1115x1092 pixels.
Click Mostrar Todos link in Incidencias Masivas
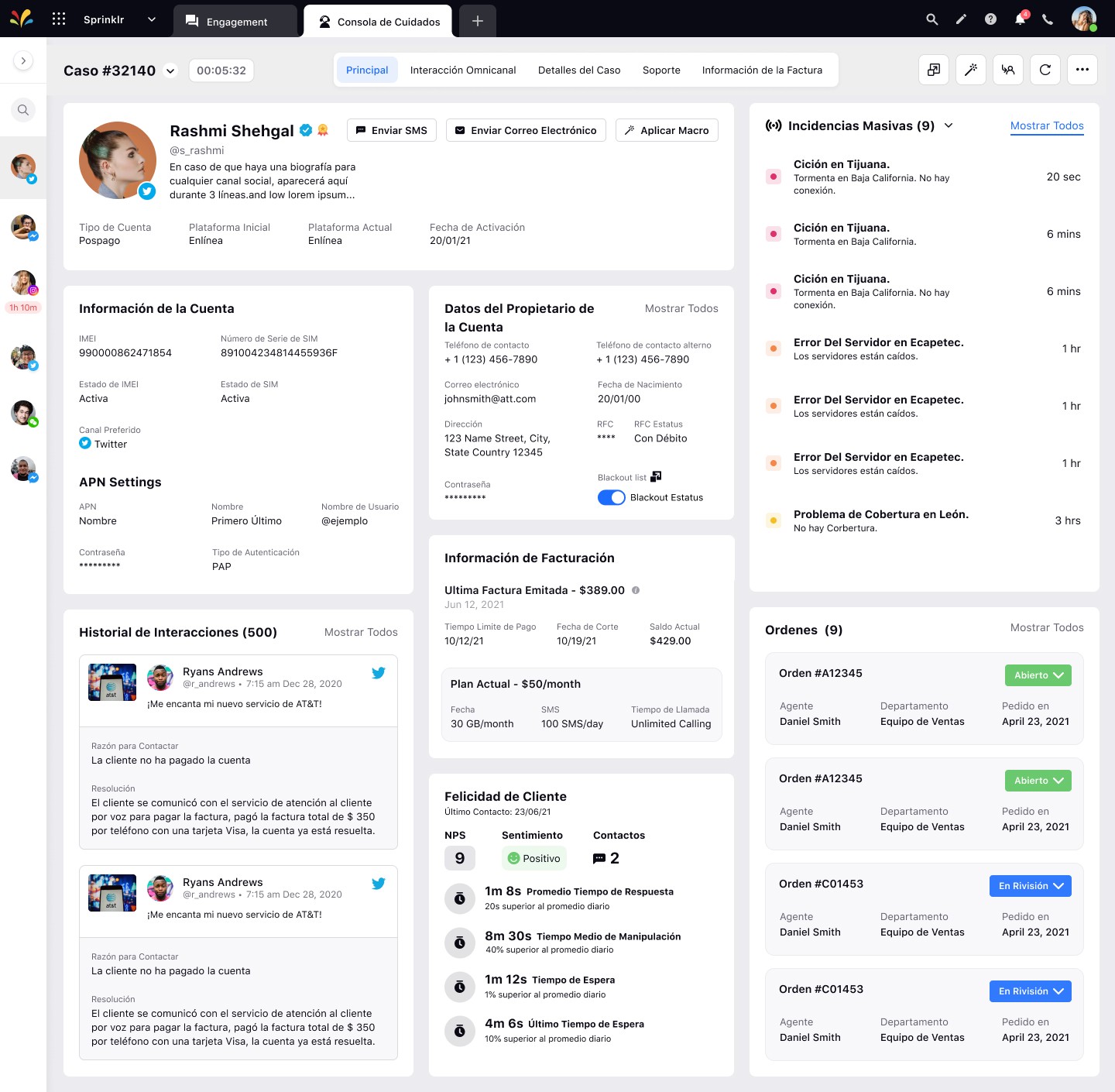[x=1047, y=125]
